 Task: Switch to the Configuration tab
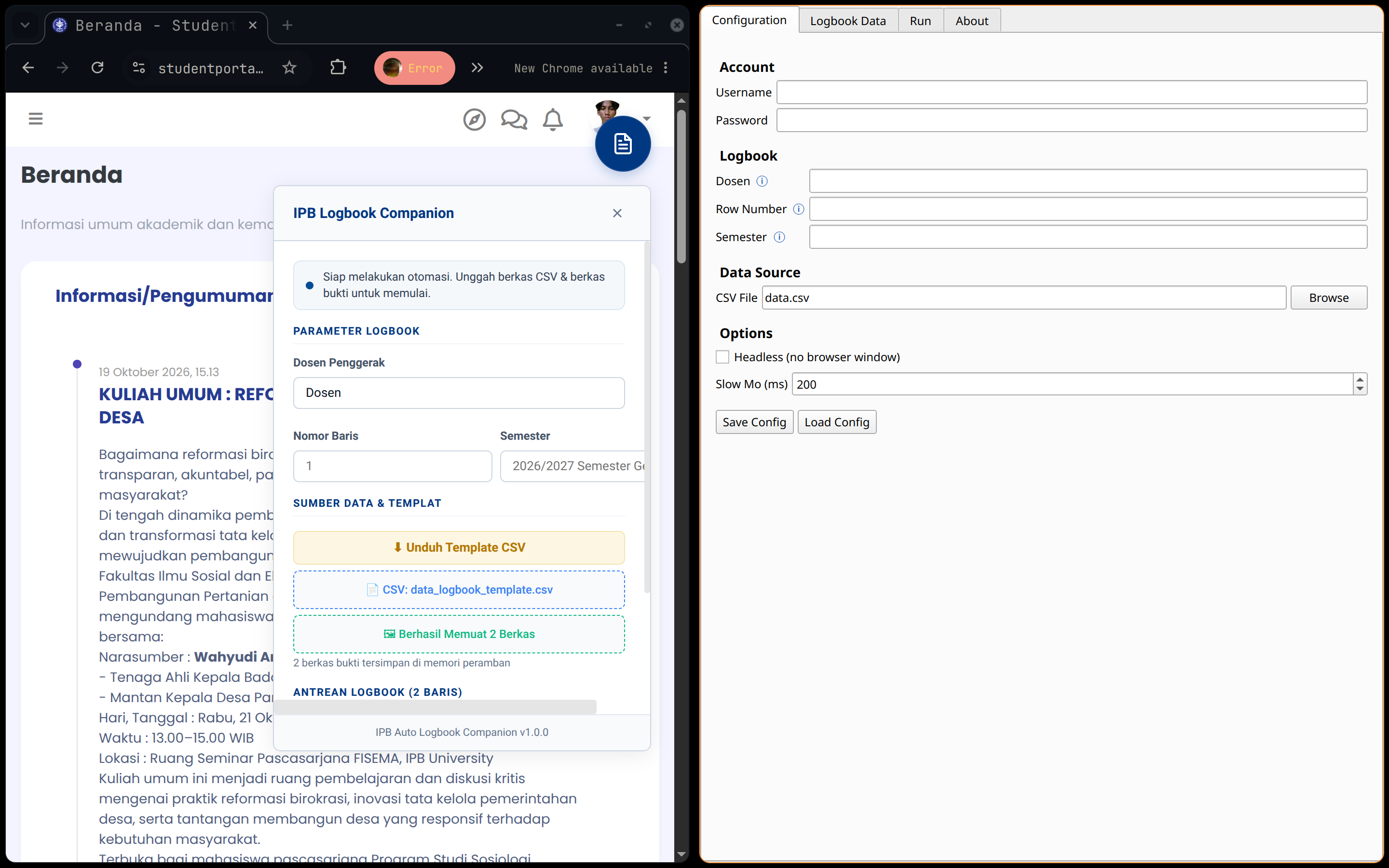pyautogui.click(x=749, y=20)
